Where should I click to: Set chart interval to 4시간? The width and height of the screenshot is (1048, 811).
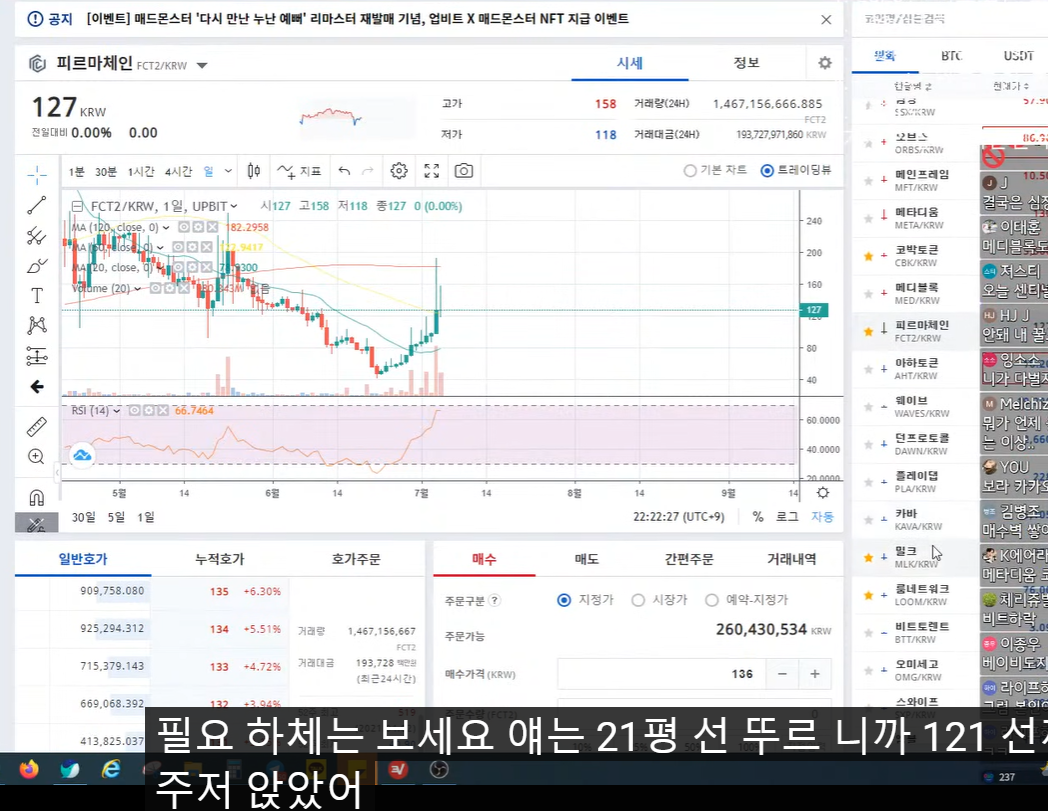coord(178,172)
